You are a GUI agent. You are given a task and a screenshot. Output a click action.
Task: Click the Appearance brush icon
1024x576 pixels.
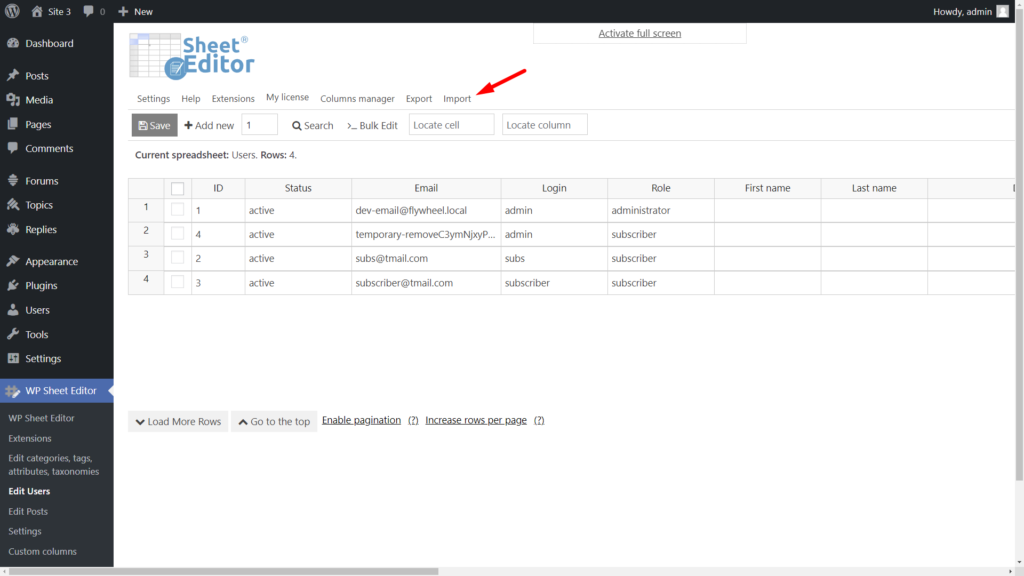coord(13,261)
